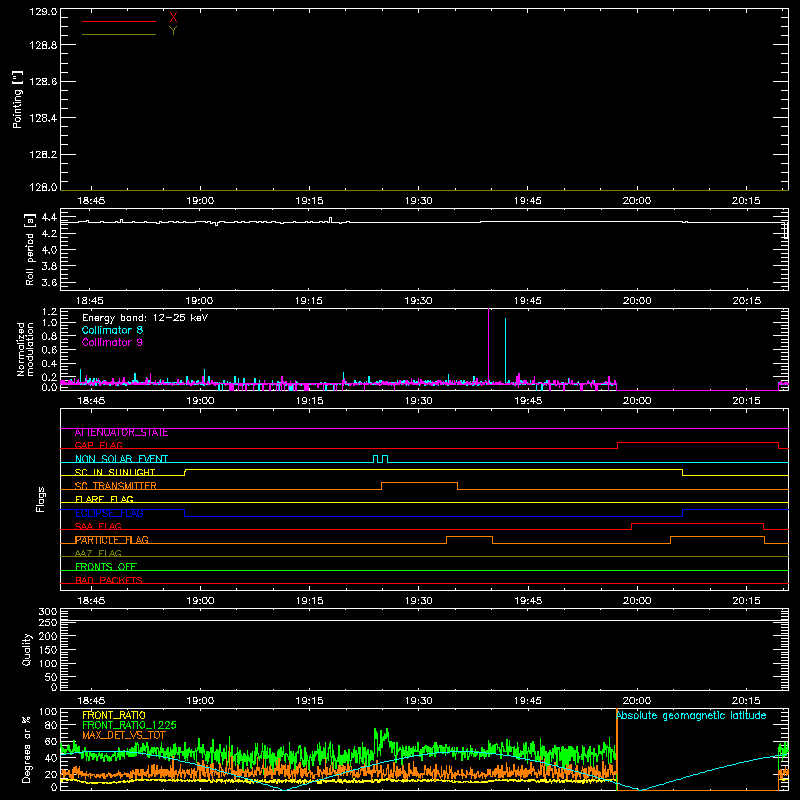Click 'Energy band: 12-25 keV' label

coord(145,318)
